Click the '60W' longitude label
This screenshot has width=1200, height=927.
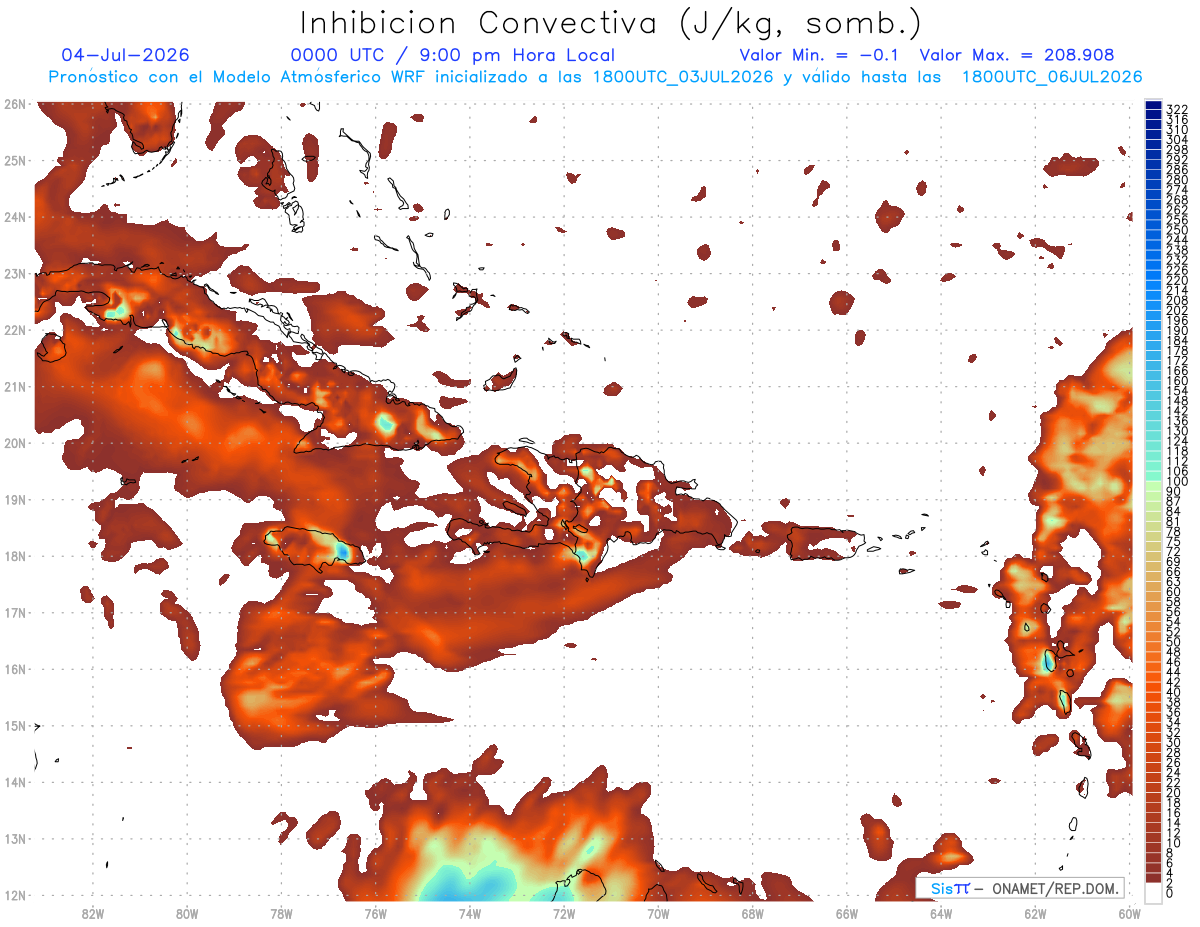[1129, 913]
